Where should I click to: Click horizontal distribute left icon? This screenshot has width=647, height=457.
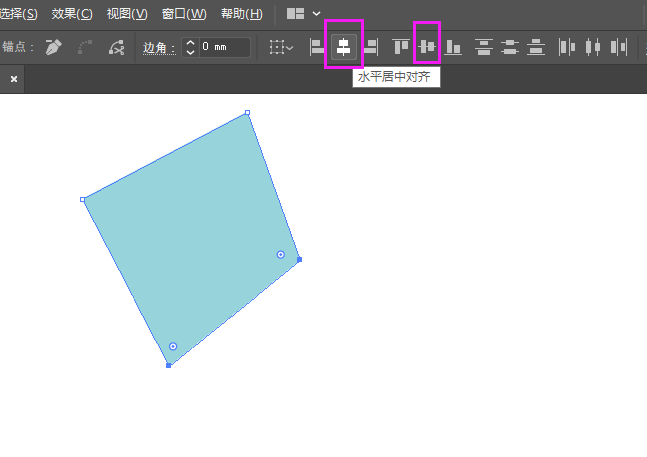tap(567, 47)
